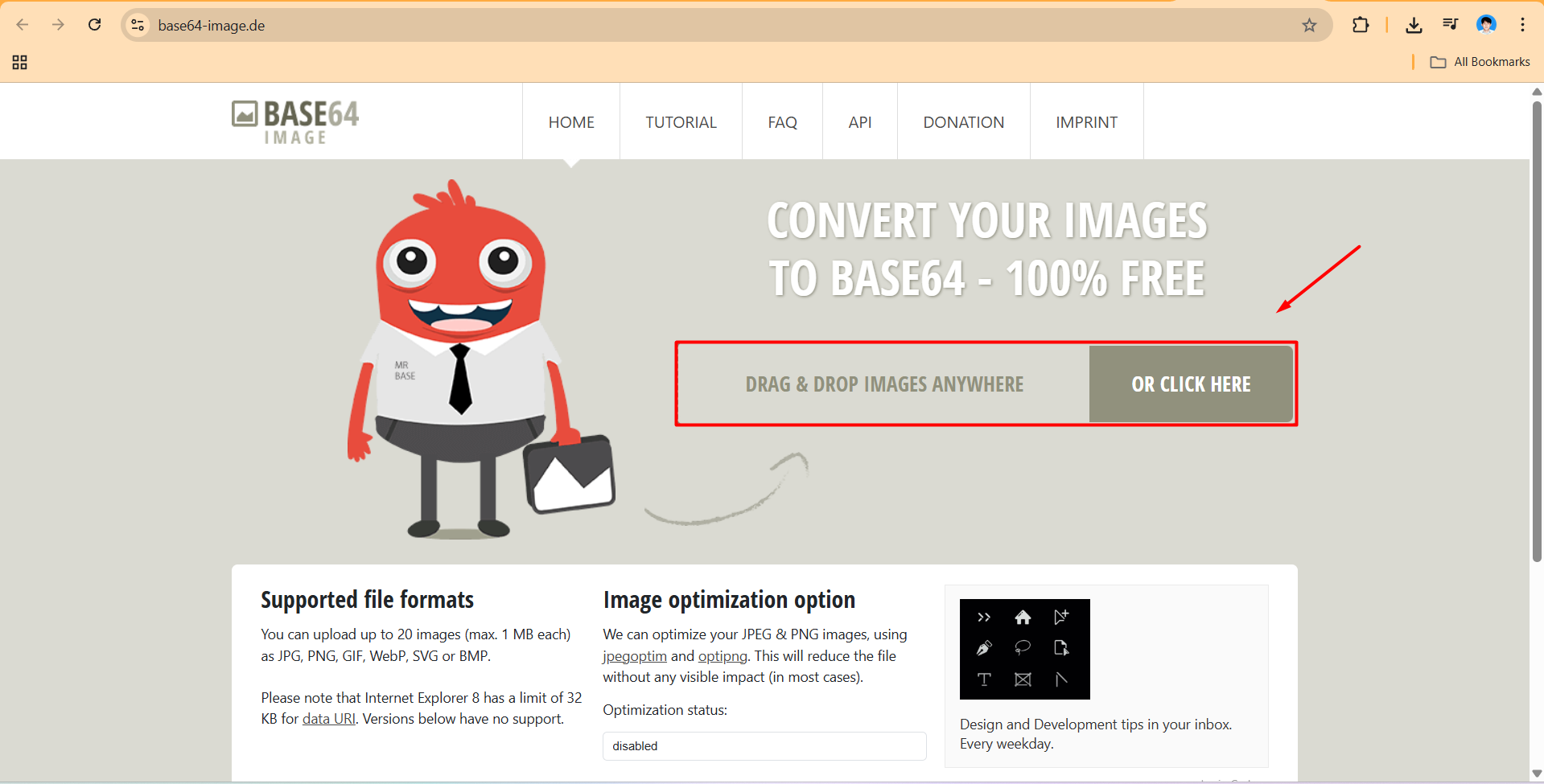Click the OR CLICK HERE upload button
Viewport: 1544px width, 784px height.
(x=1191, y=384)
